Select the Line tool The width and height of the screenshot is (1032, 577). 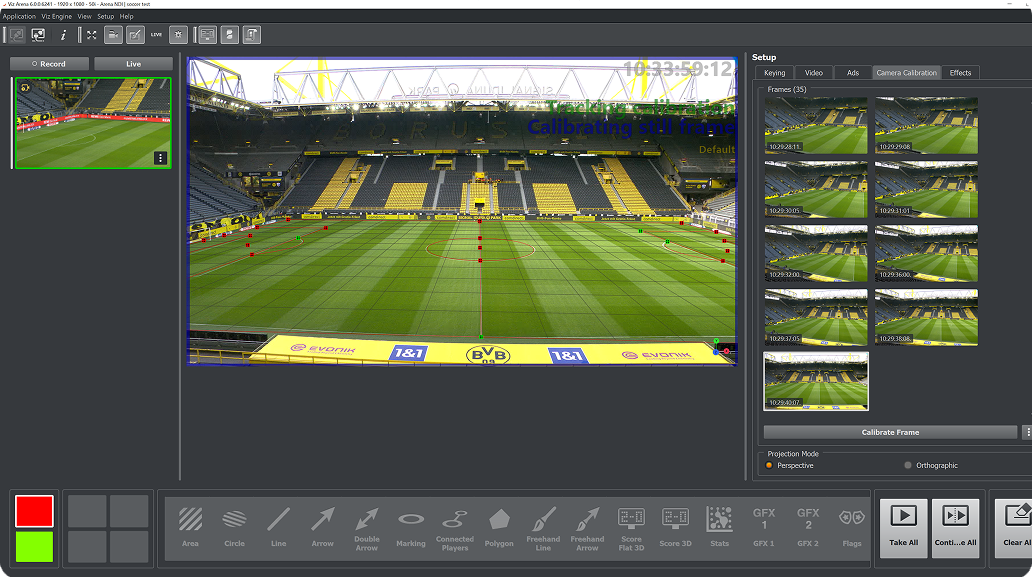278,527
